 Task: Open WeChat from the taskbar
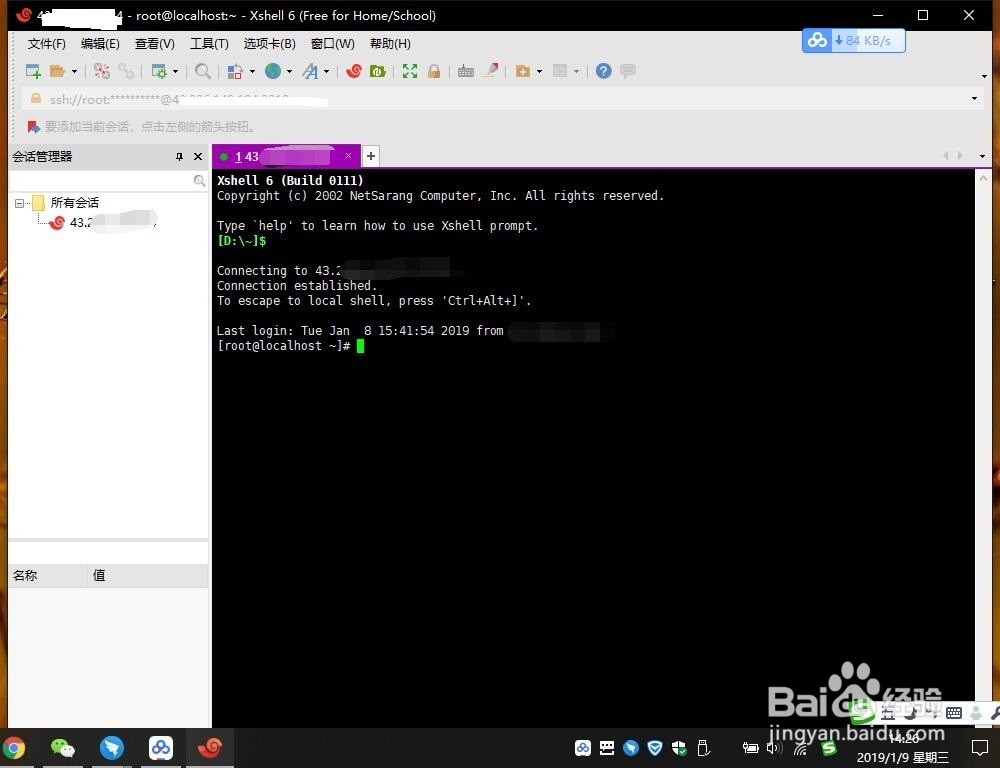[x=62, y=748]
